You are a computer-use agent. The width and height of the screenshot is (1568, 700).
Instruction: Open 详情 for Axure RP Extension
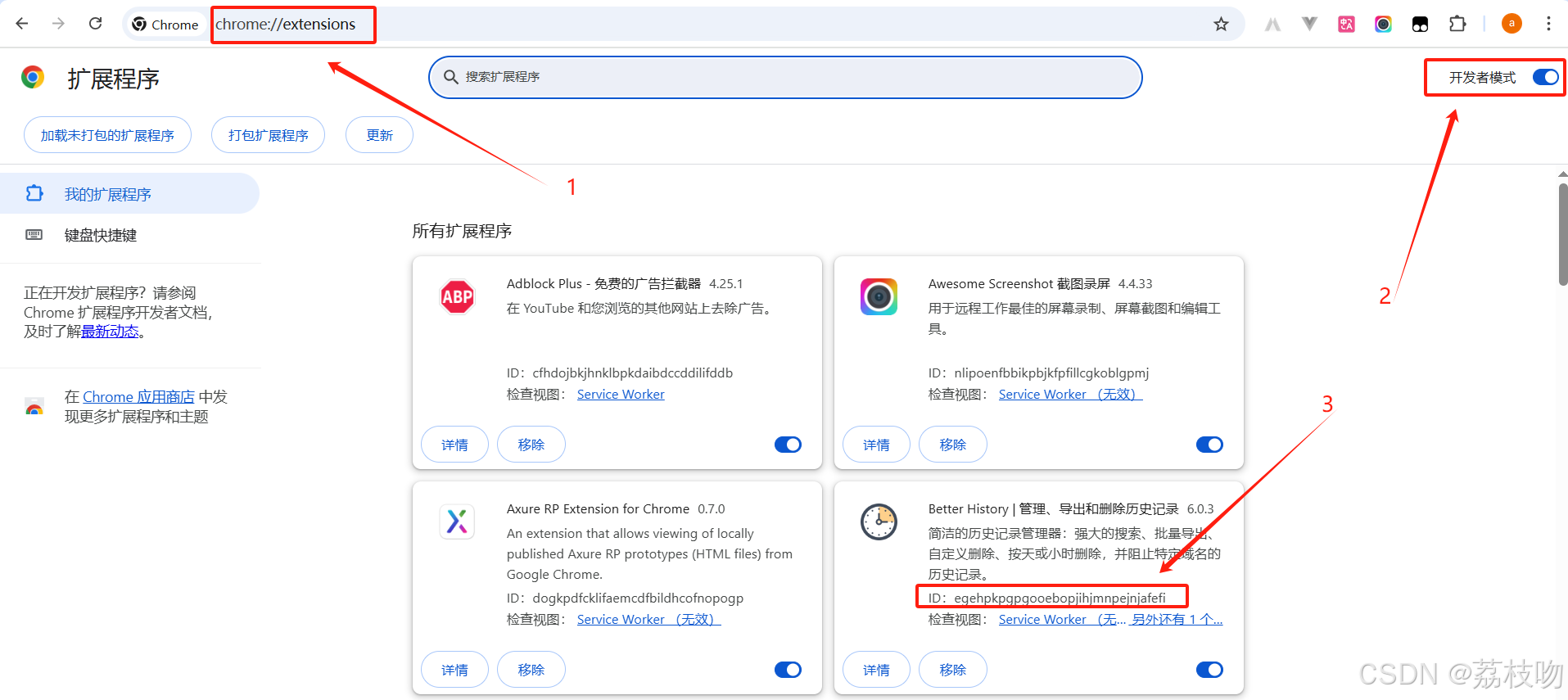(x=454, y=670)
